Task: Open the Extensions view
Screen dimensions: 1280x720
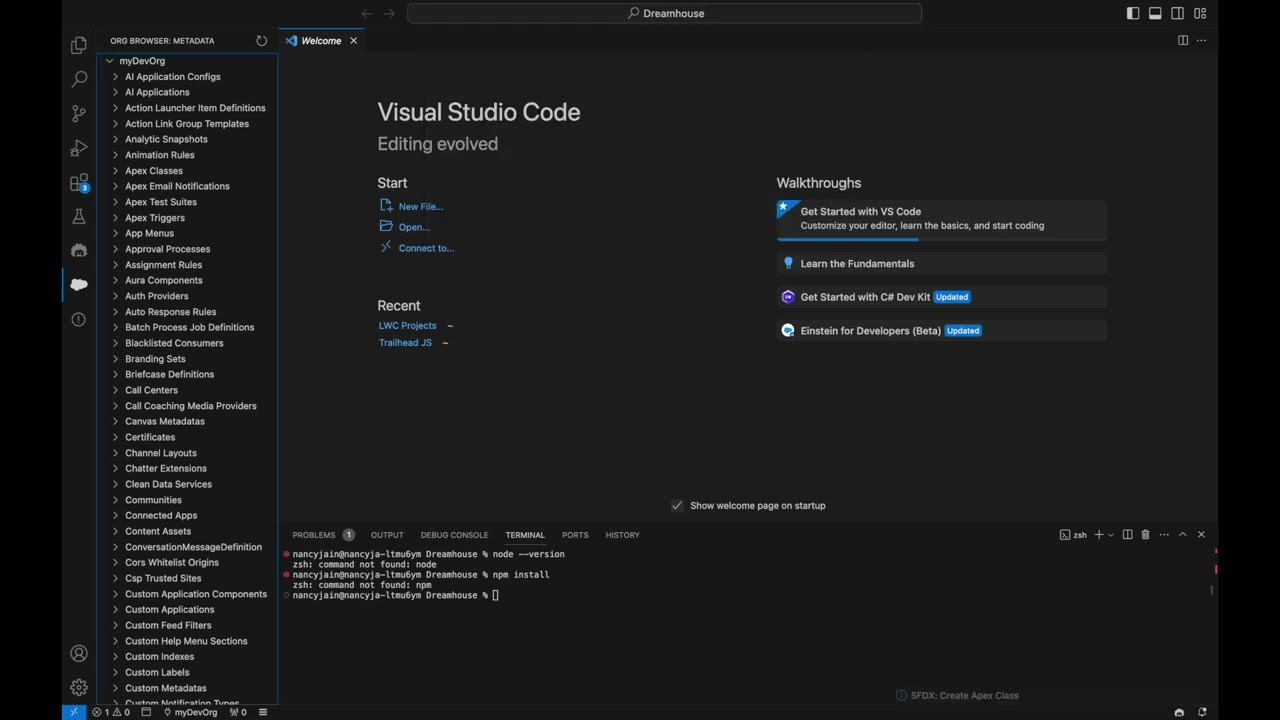Action: [79, 183]
